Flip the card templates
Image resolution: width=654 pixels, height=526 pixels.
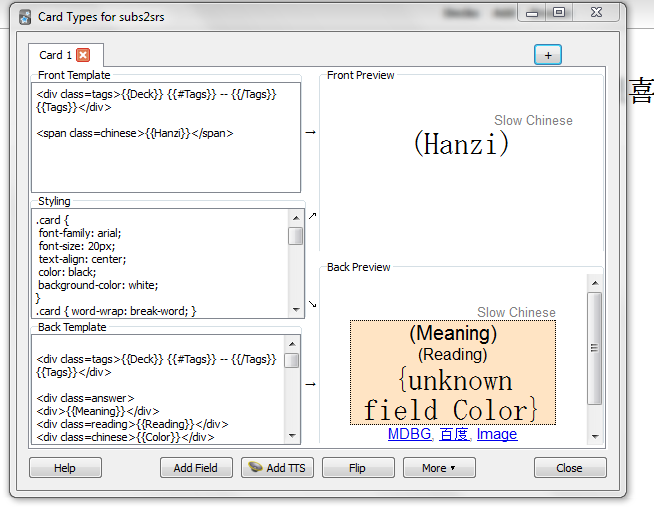[x=357, y=468]
